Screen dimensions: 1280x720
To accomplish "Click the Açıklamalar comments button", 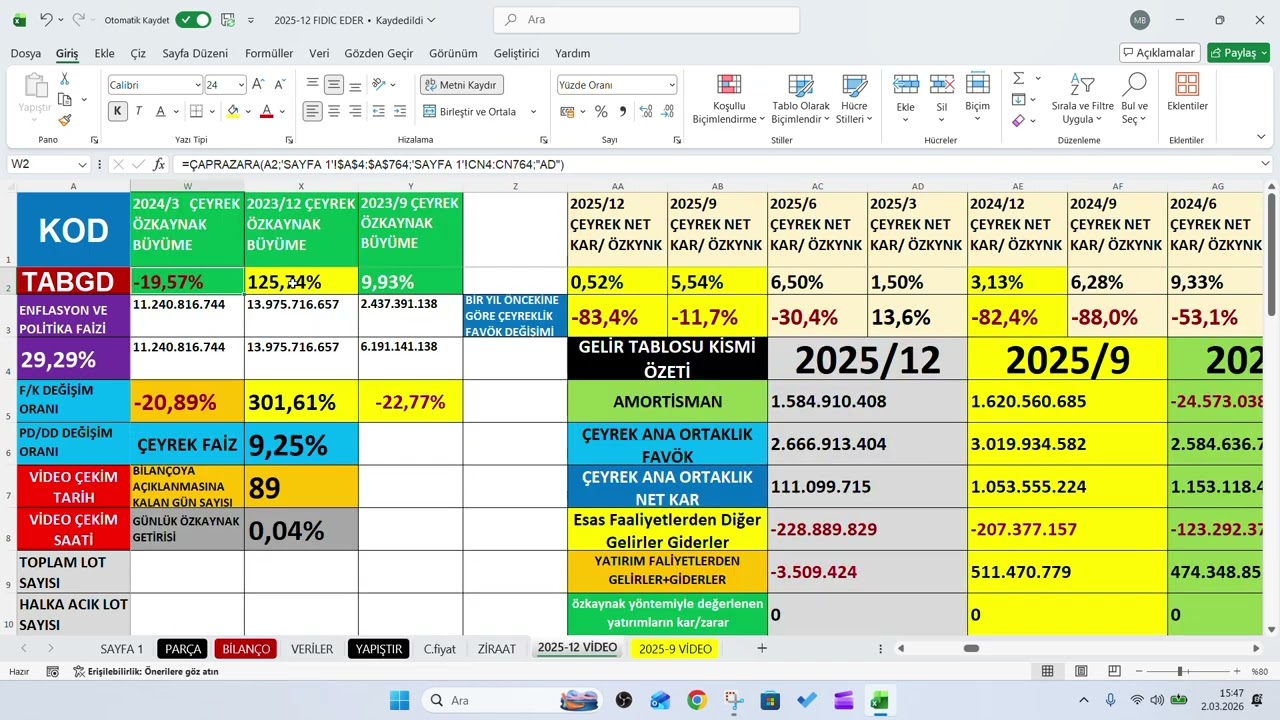I will (1160, 53).
